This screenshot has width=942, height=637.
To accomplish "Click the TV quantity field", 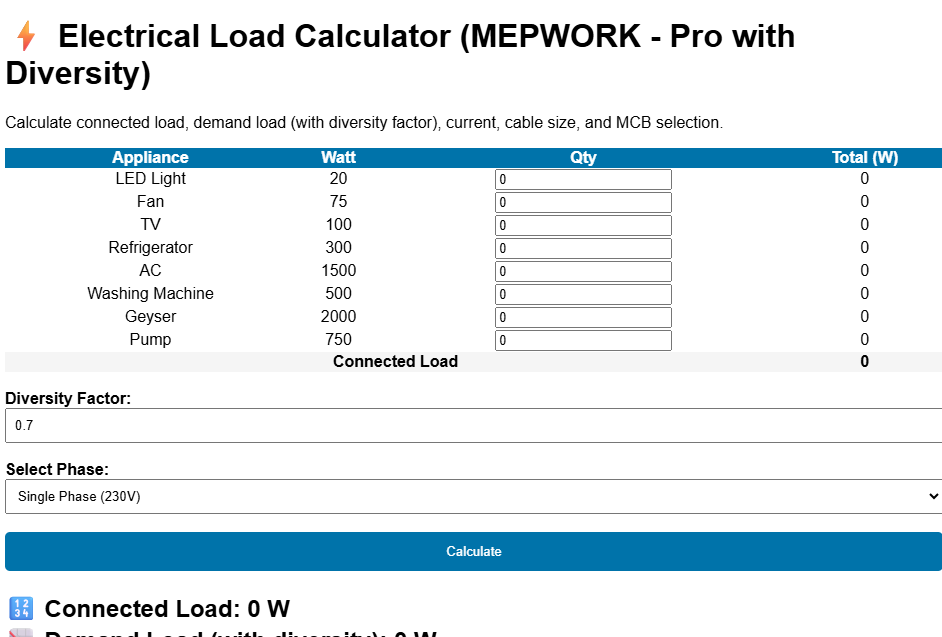I will [x=583, y=225].
